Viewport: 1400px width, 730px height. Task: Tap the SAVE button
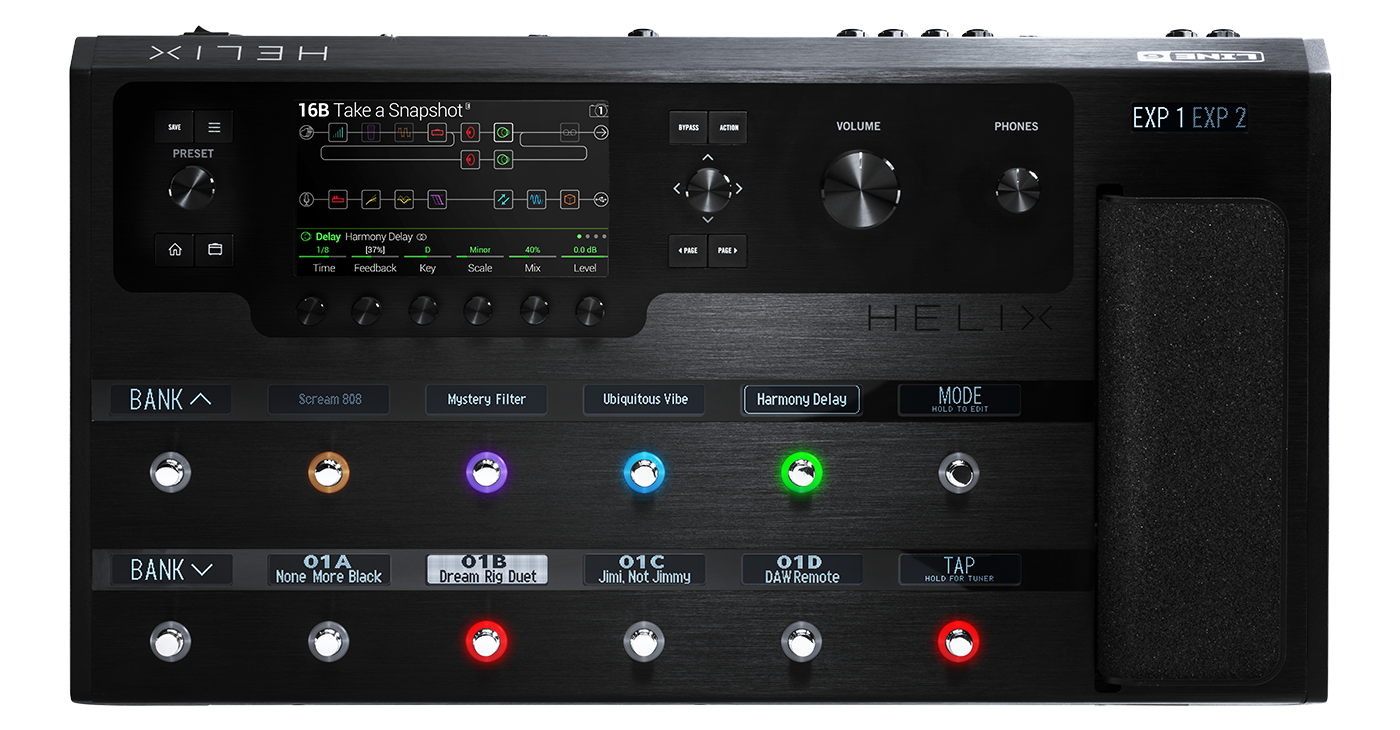pyautogui.click(x=174, y=127)
